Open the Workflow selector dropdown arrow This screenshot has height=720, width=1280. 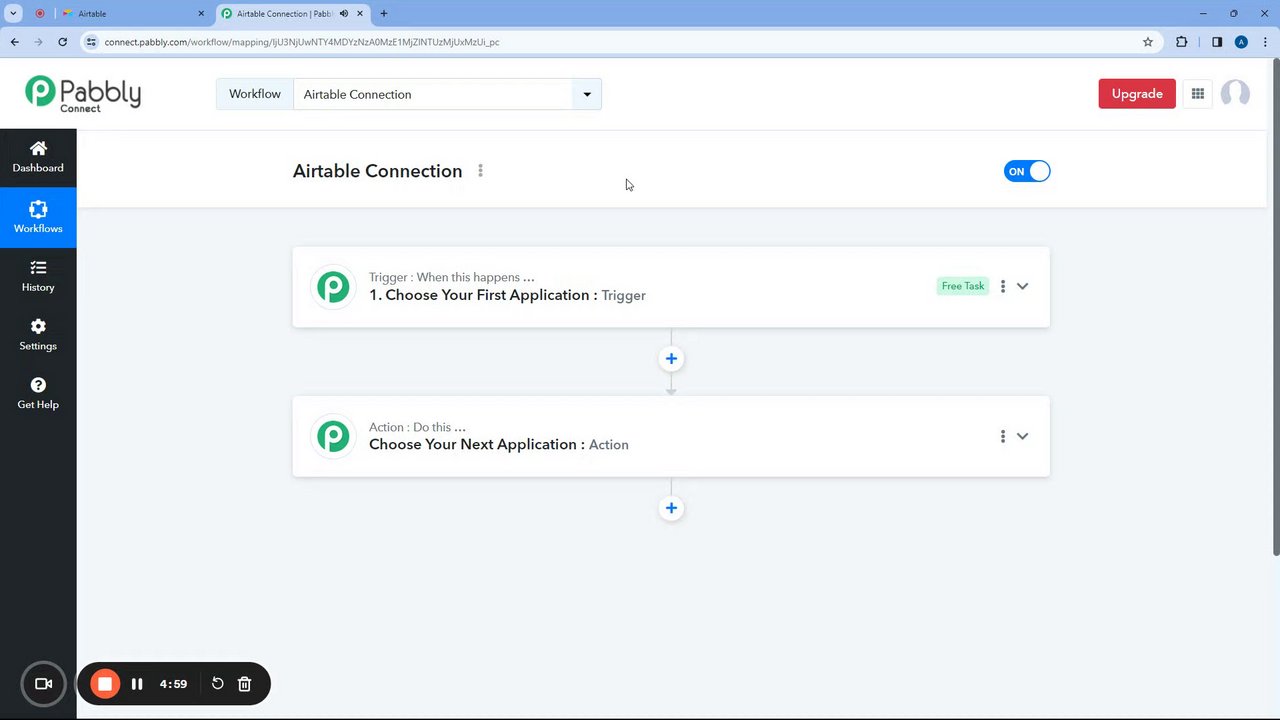pyautogui.click(x=587, y=94)
